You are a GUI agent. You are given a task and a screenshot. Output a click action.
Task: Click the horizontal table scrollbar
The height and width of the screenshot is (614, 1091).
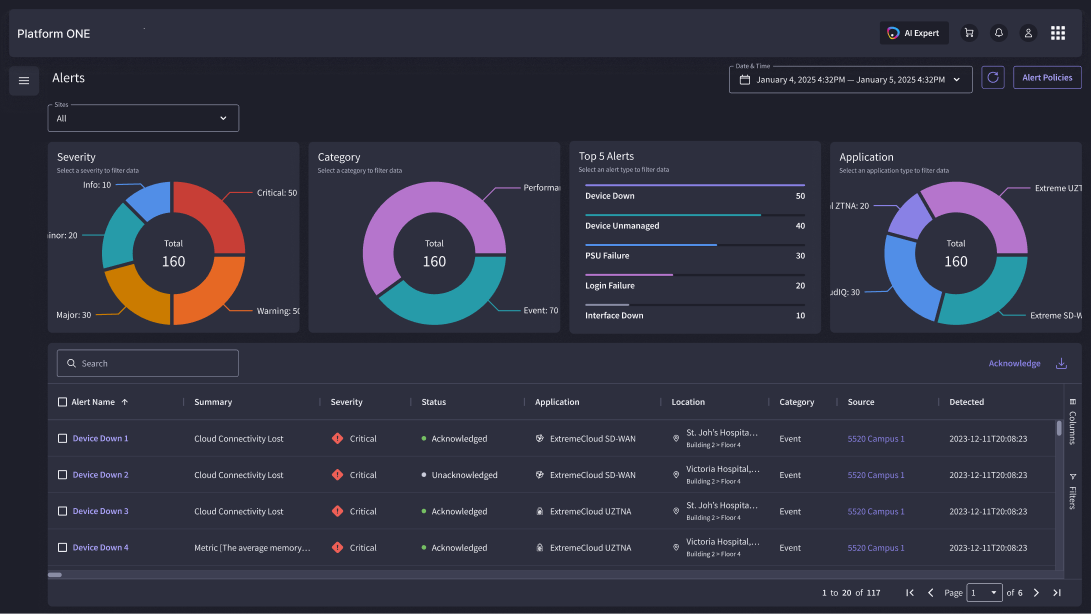click(x=55, y=575)
